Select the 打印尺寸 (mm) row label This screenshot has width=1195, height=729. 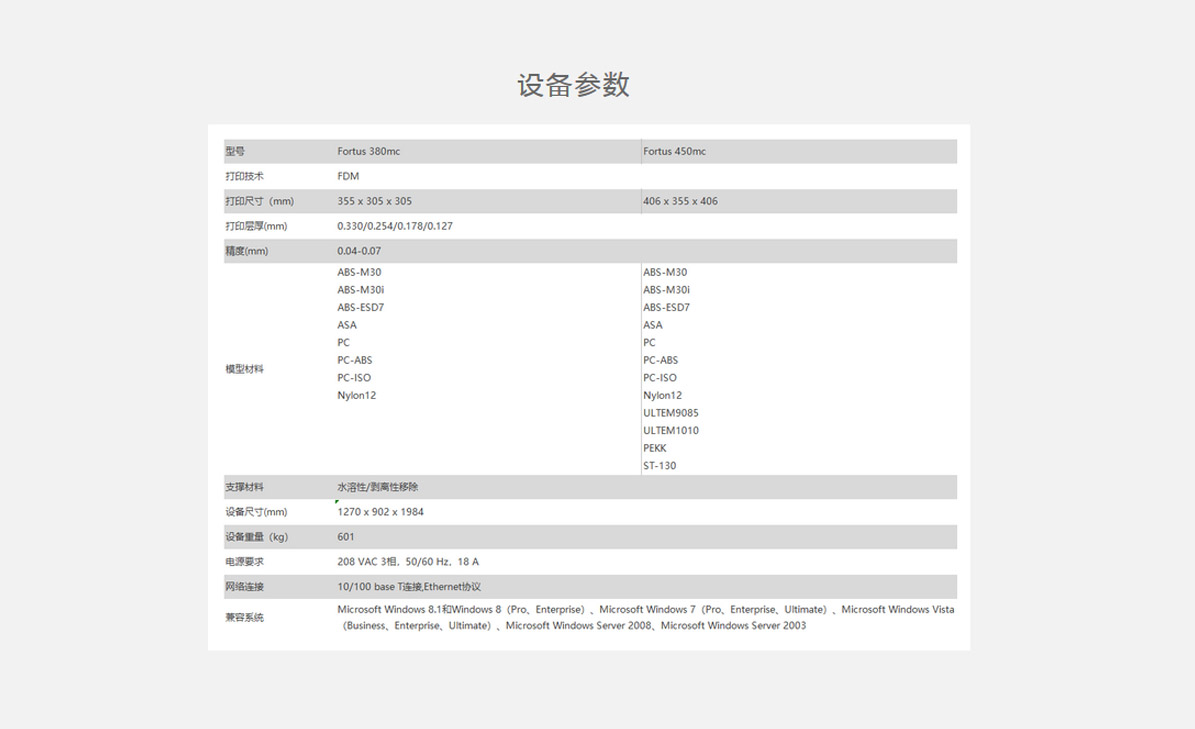259,201
